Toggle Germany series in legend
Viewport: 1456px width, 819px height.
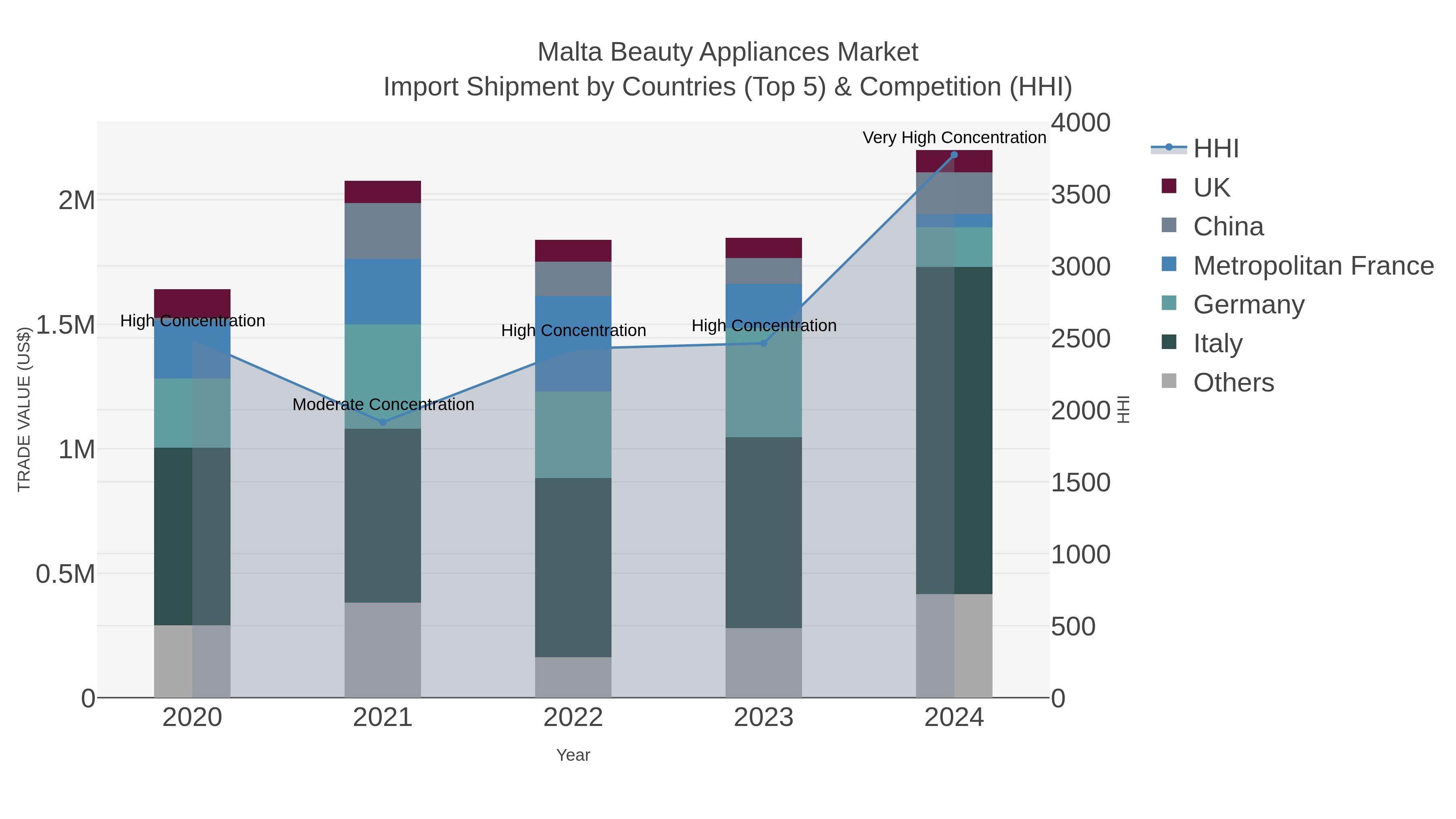(1233, 304)
